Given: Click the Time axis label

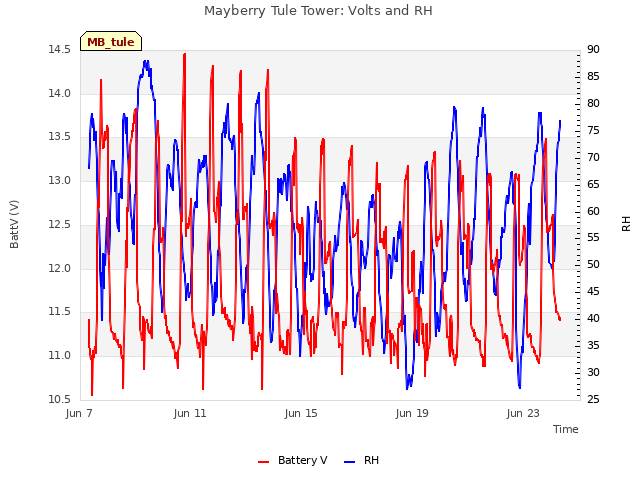Looking at the screenshot, I should 566,429.
